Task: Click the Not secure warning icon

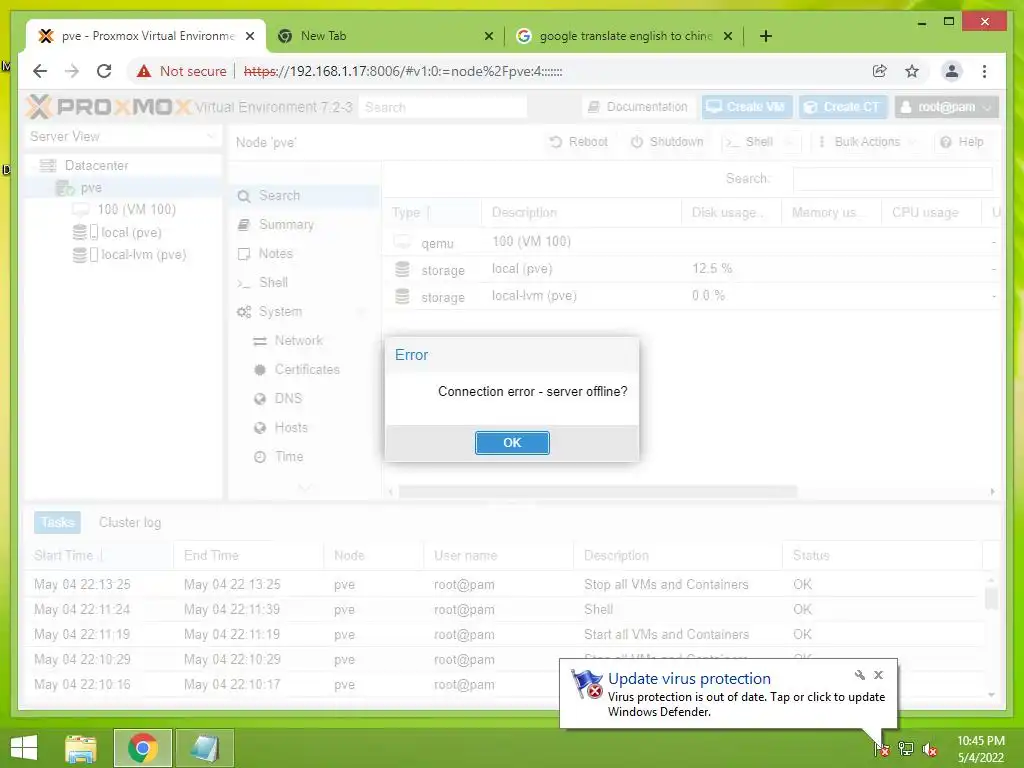Action: pos(144,71)
